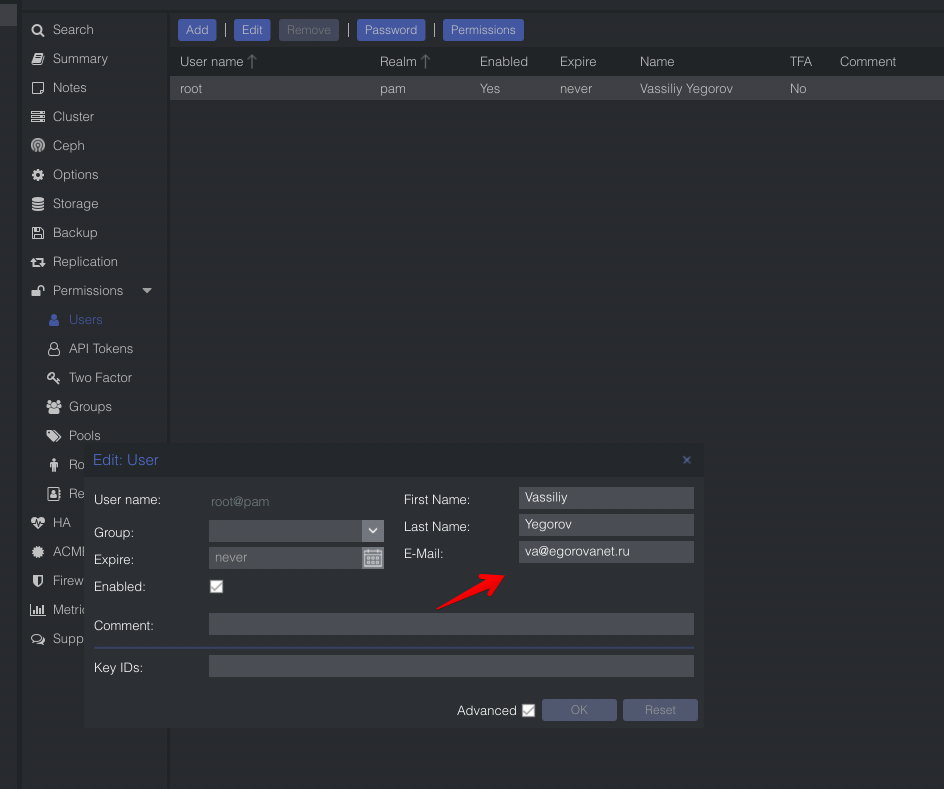Click the Add user button
This screenshot has height=789, width=944.
pos(197,30)
